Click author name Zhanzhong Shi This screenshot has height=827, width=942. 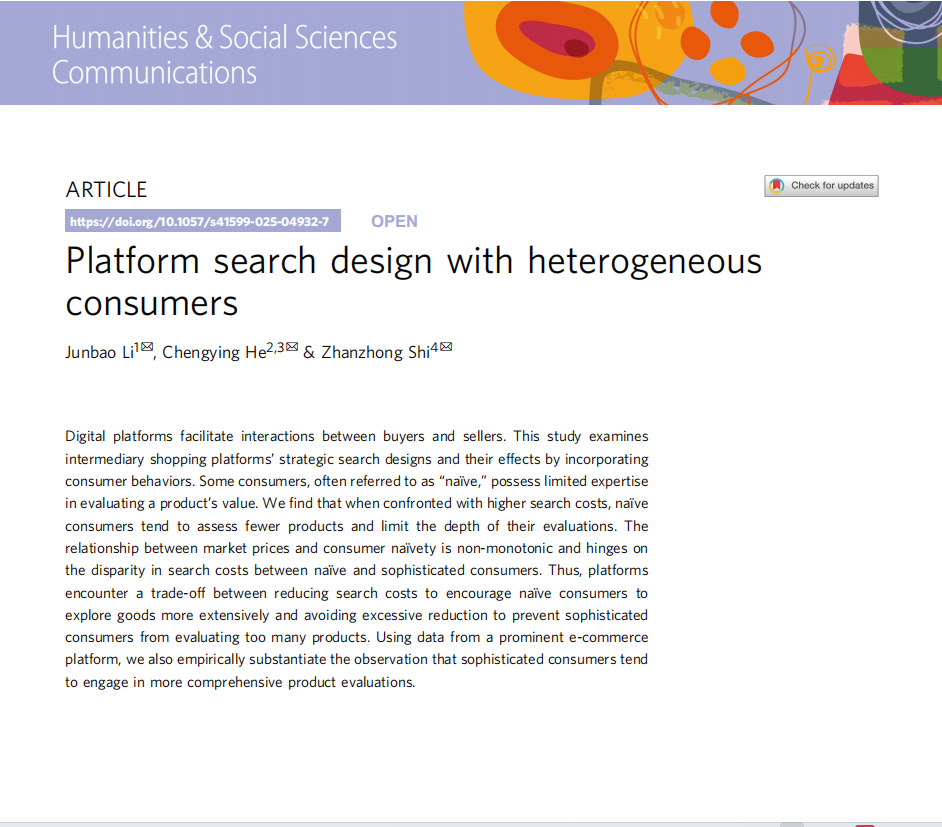click(375, 353)
